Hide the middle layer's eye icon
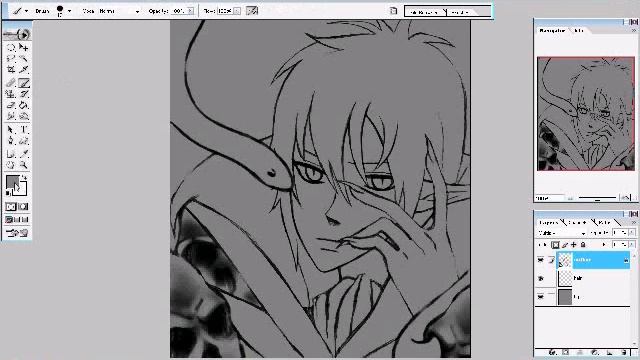This screenshot has width=640, height=360. click(x=541, y=278)
